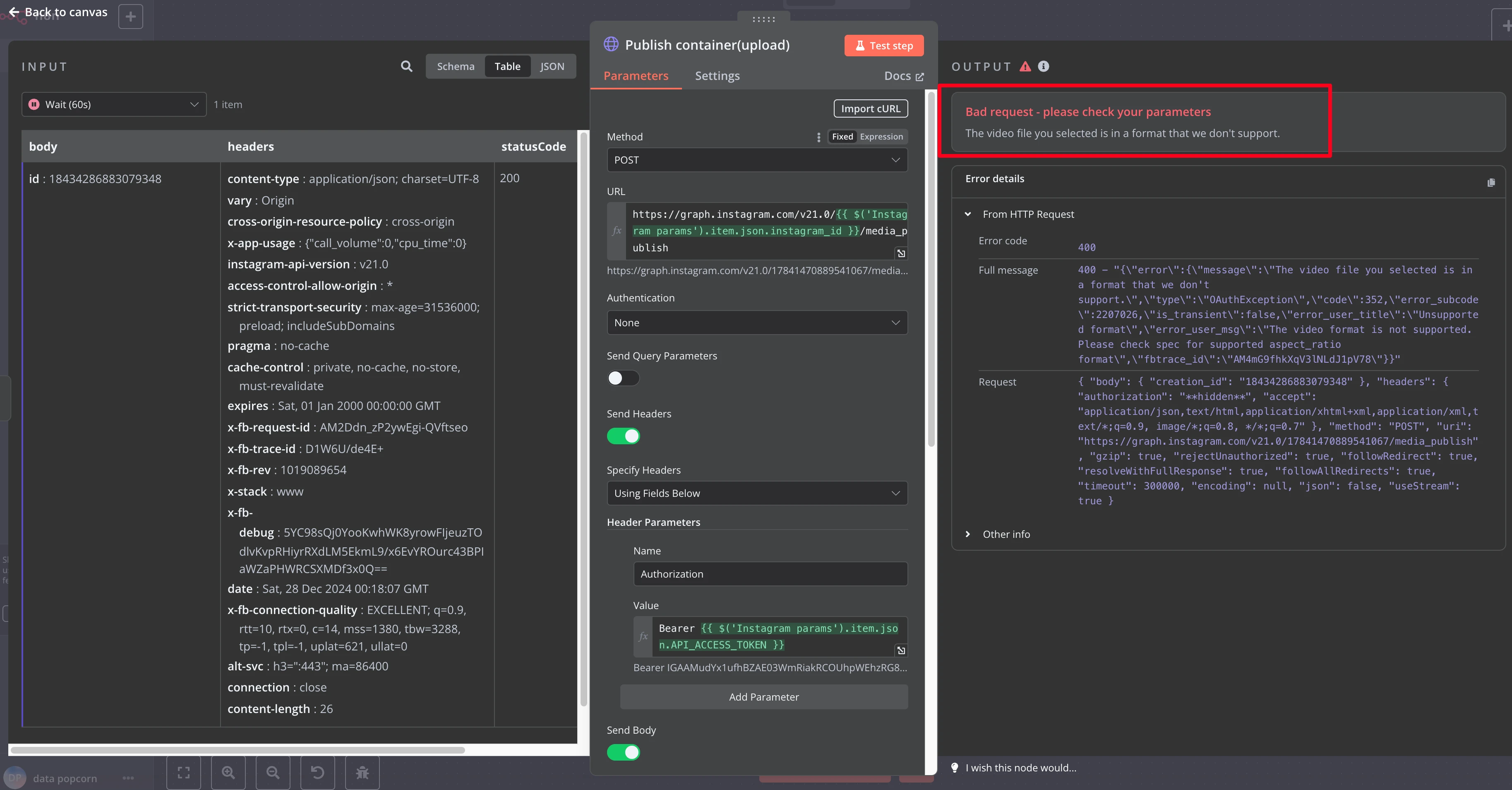Click the search icon in Input panel
Image resolution: width=1512 pixels, height=790 pixels.
point(406,66)
